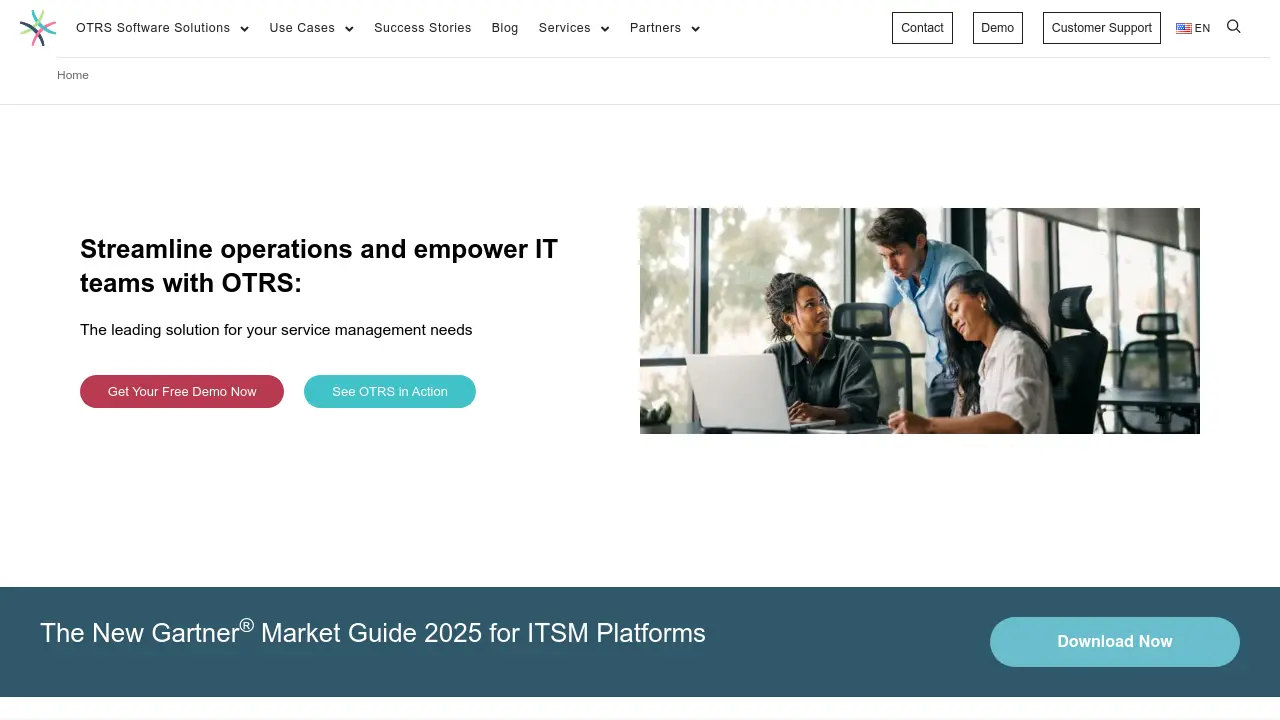Click the Streamline operations headline

point(318,265)
